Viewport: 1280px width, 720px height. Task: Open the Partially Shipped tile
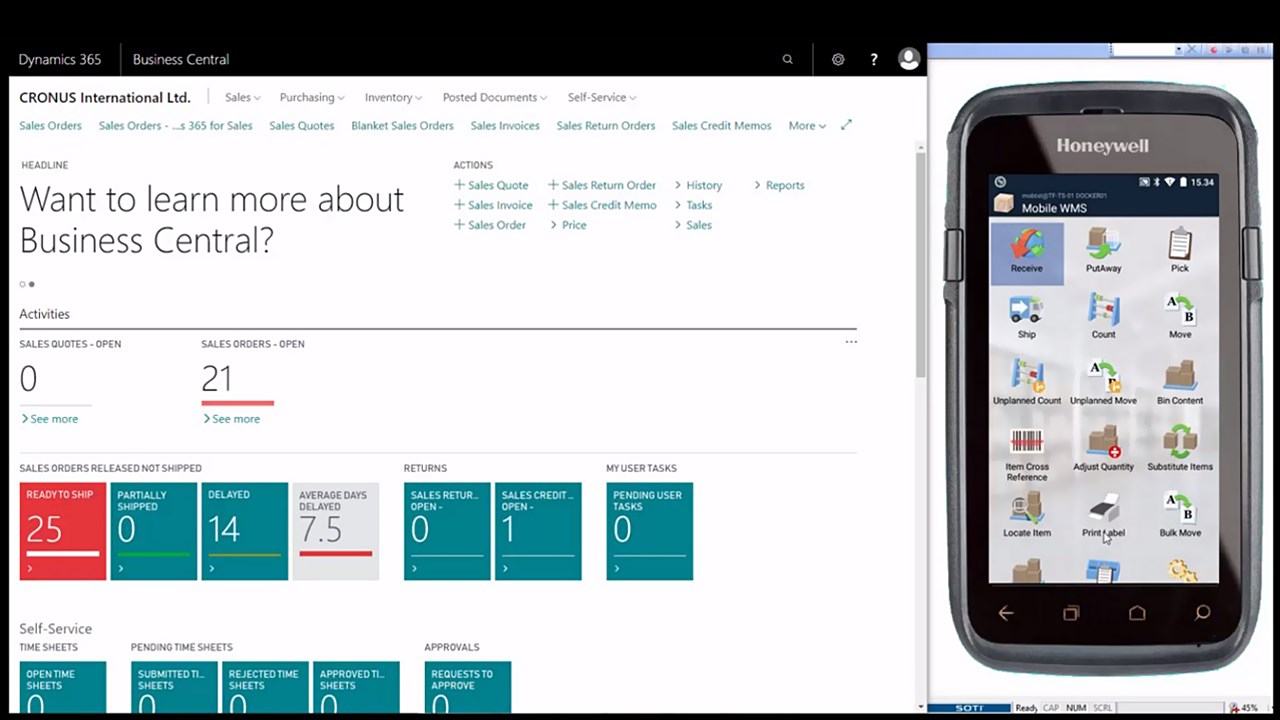[153, 531]
